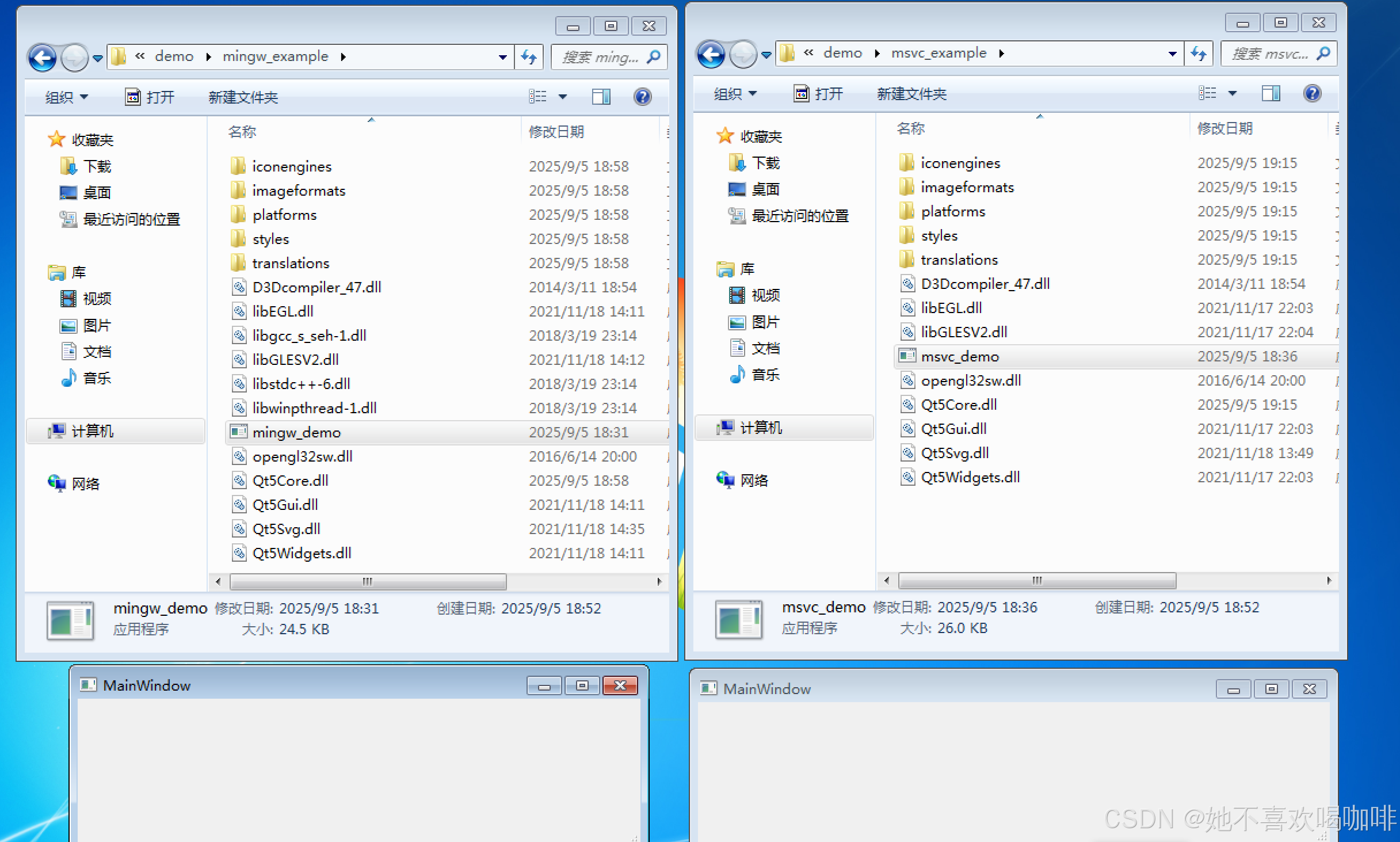Open the recent pages dropdown in the mingw_example window
Image resolution: width=1400 pixels, height=842 pixels.
tap(98, 58)
